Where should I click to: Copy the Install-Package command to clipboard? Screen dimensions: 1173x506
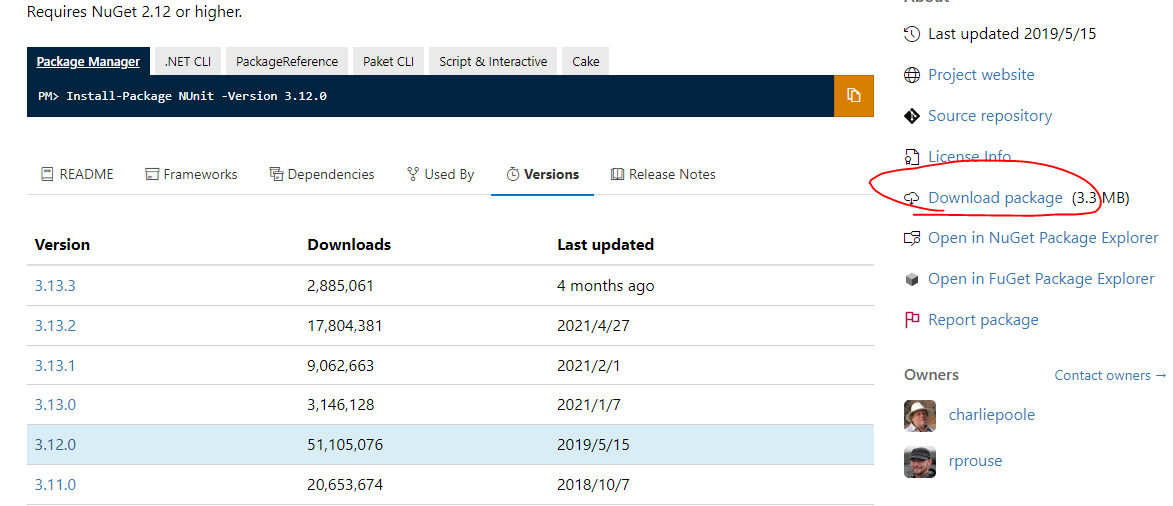point(853,96)
